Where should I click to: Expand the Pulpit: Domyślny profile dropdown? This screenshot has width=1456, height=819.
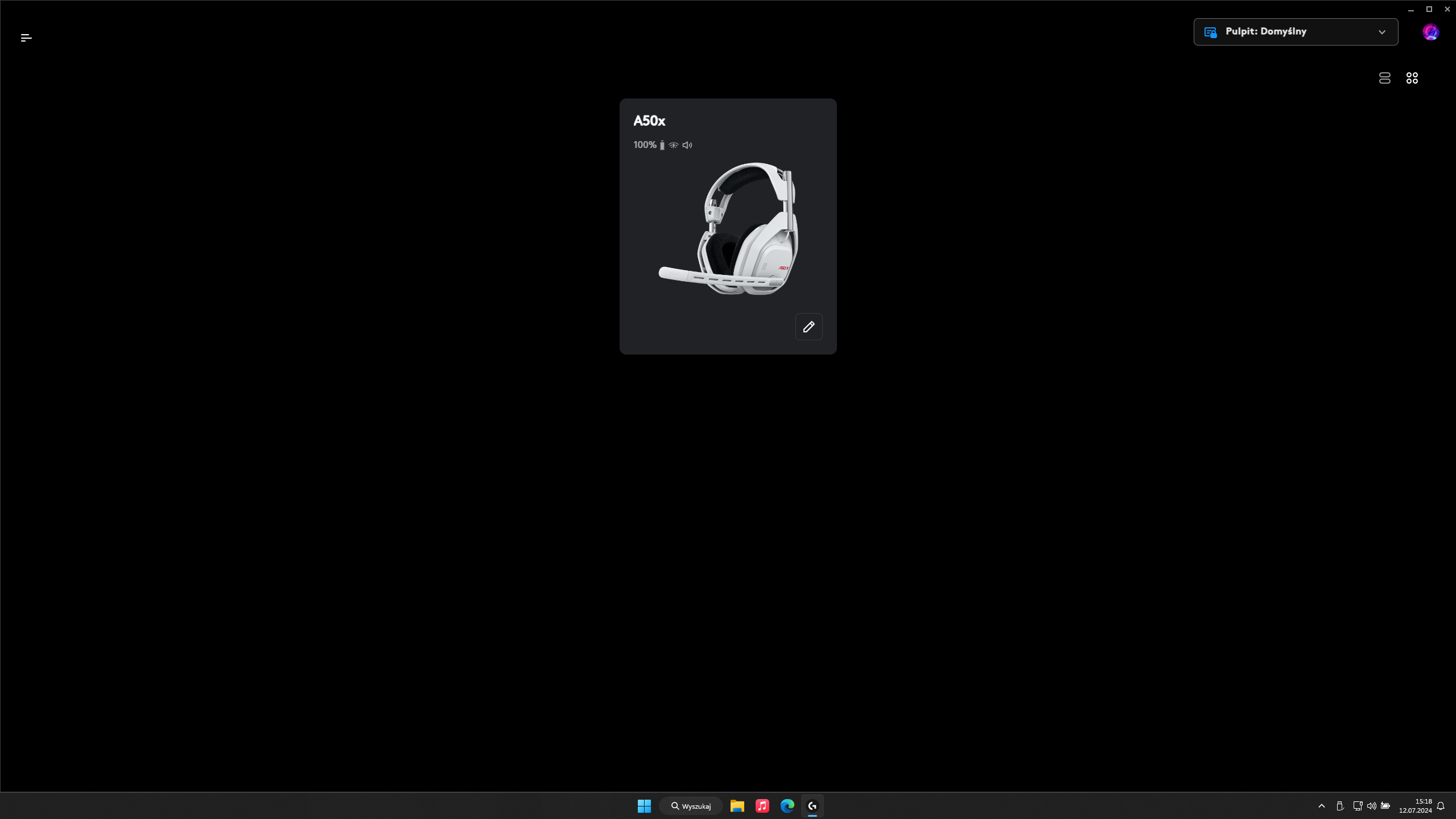[1296, 32]
